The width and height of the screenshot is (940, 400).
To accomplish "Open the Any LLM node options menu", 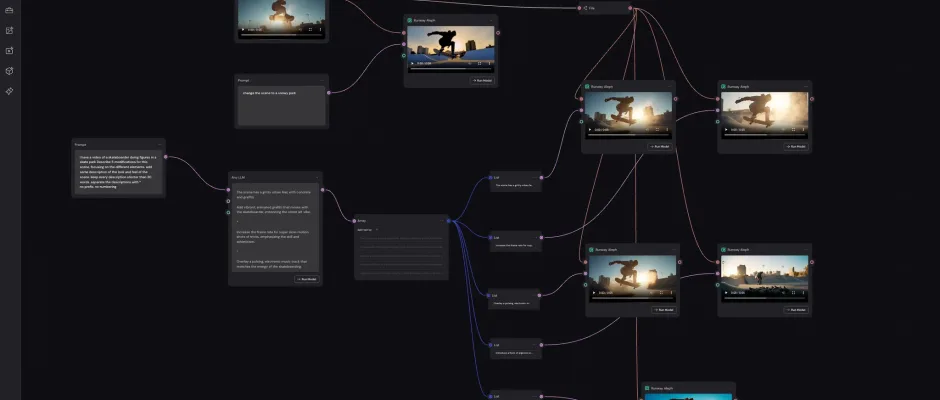I will (316, 178).
